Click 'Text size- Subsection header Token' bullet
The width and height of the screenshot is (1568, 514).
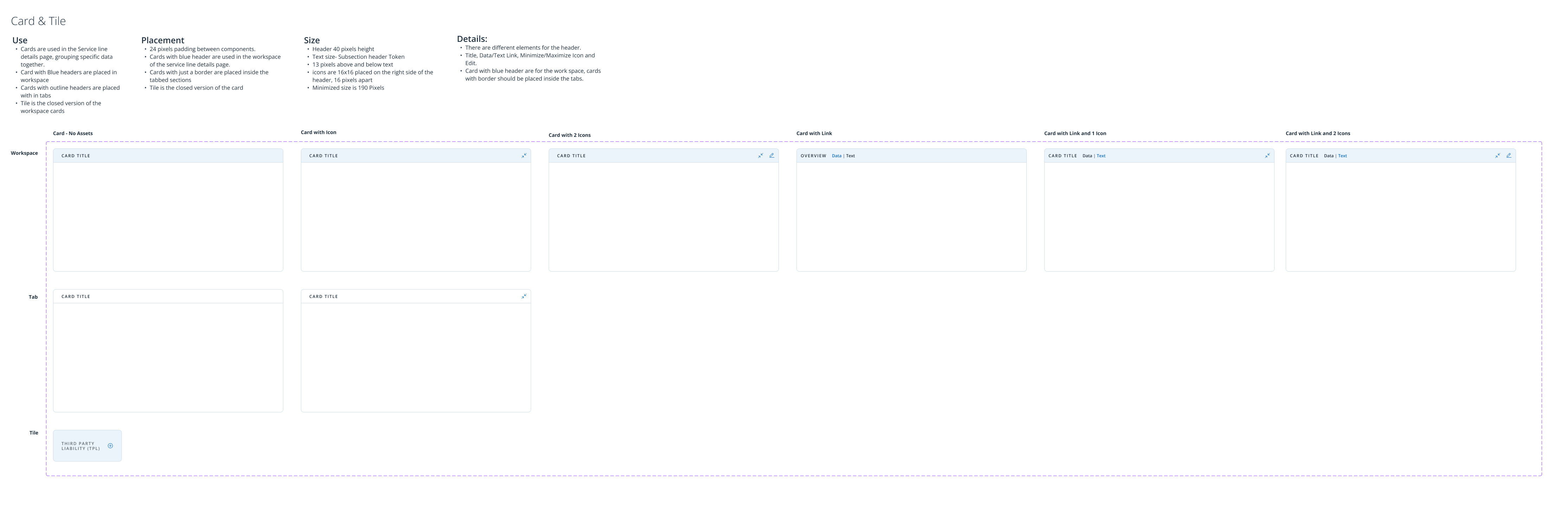(x=358, y=57)
